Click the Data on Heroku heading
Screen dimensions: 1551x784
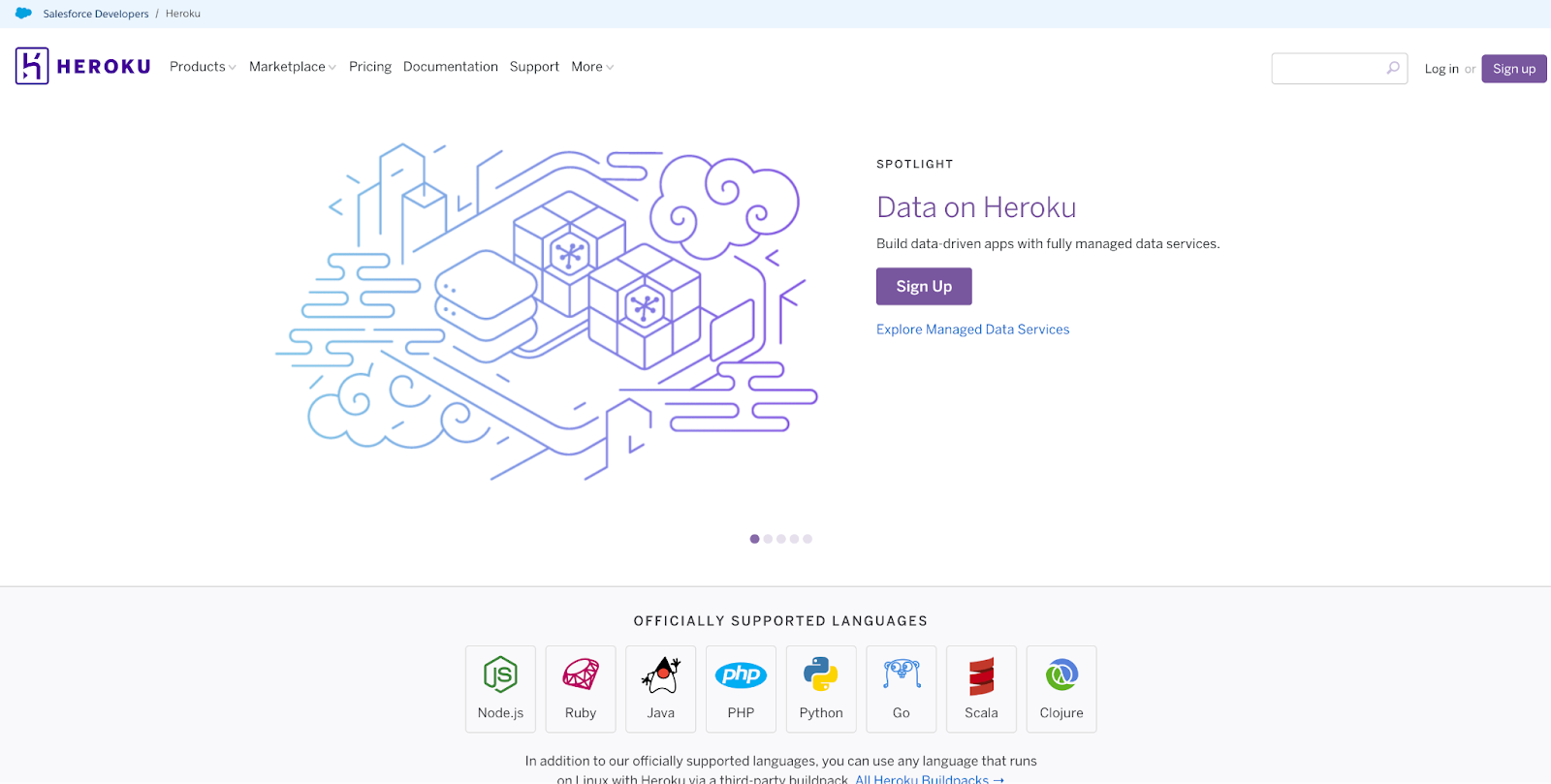tap(976, 207)
